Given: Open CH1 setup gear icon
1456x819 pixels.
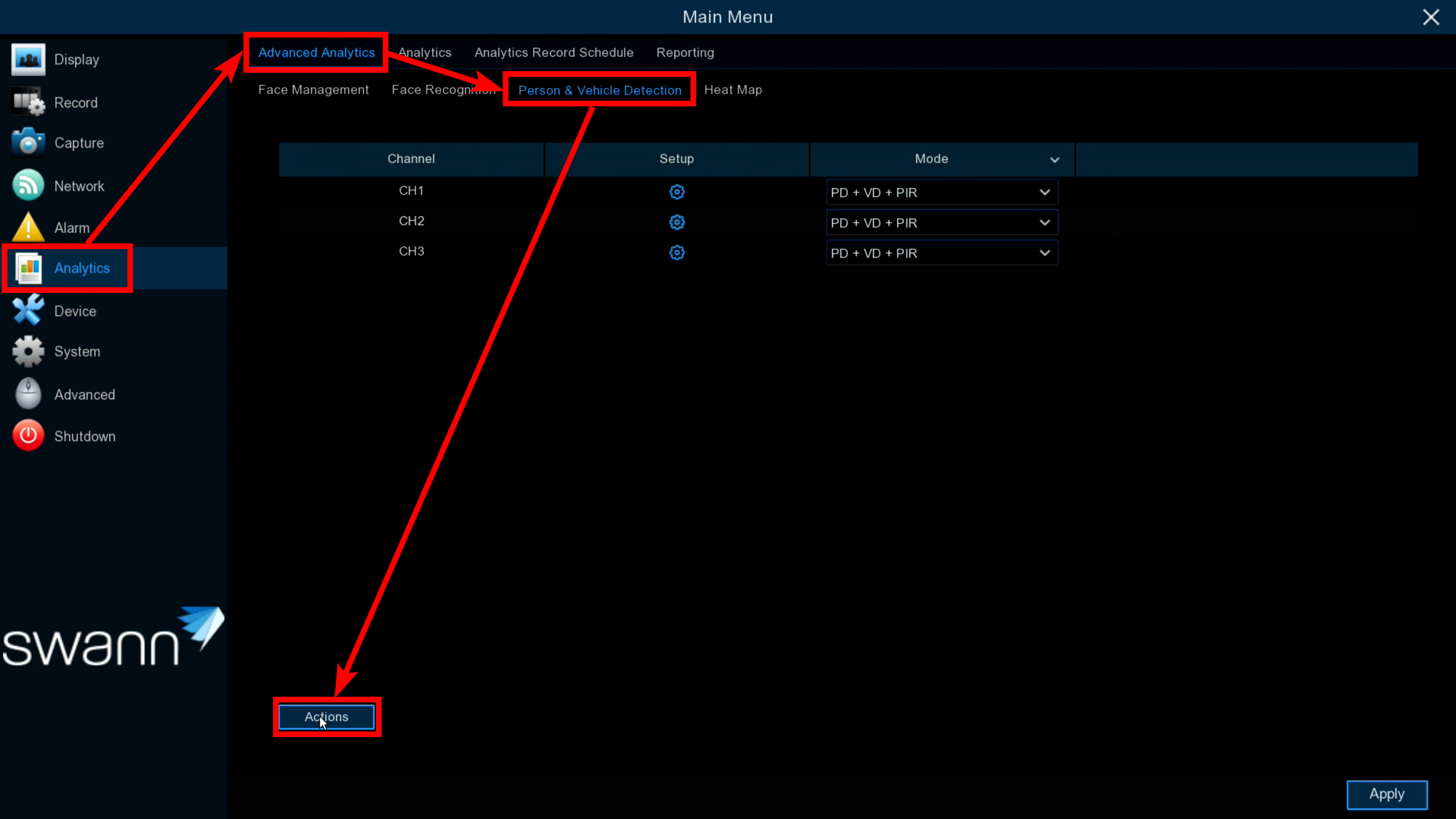Looking at the screenshot, I should pos(676,192).
